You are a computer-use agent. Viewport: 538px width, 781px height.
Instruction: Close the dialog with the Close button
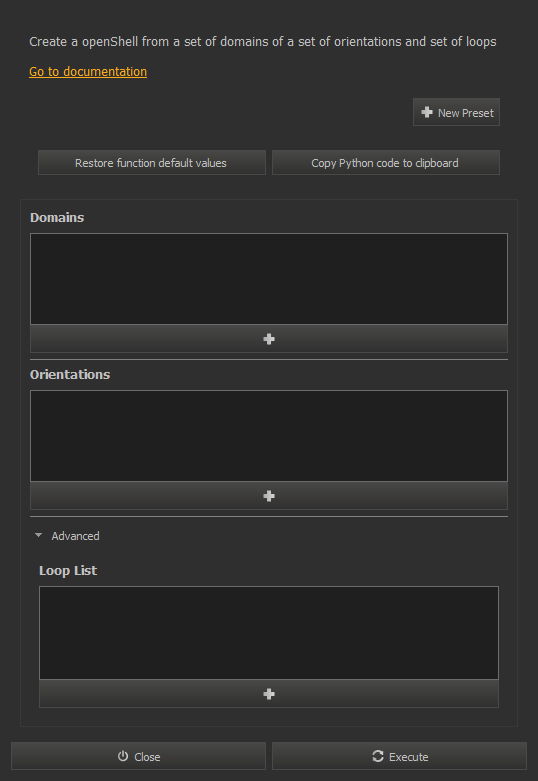pyautogui.click(x=138, y=756)
